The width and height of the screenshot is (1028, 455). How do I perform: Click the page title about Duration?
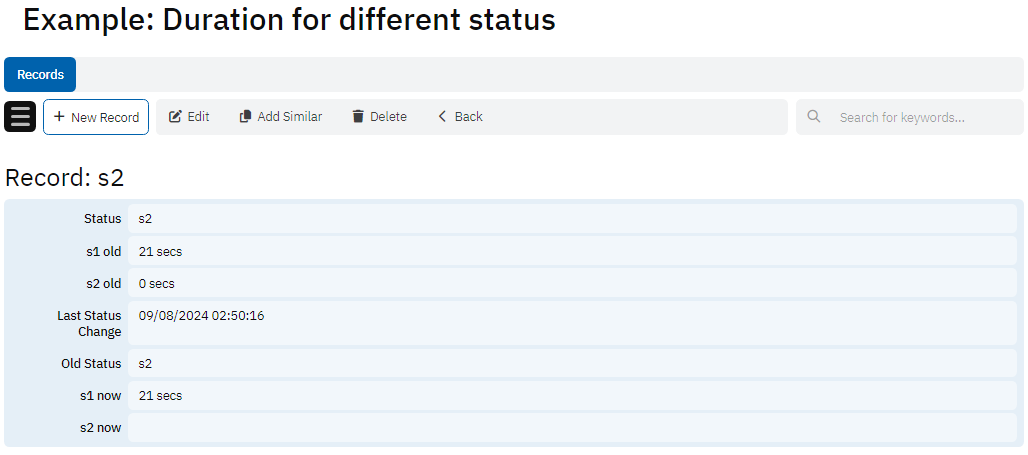[x=289, y=20]
